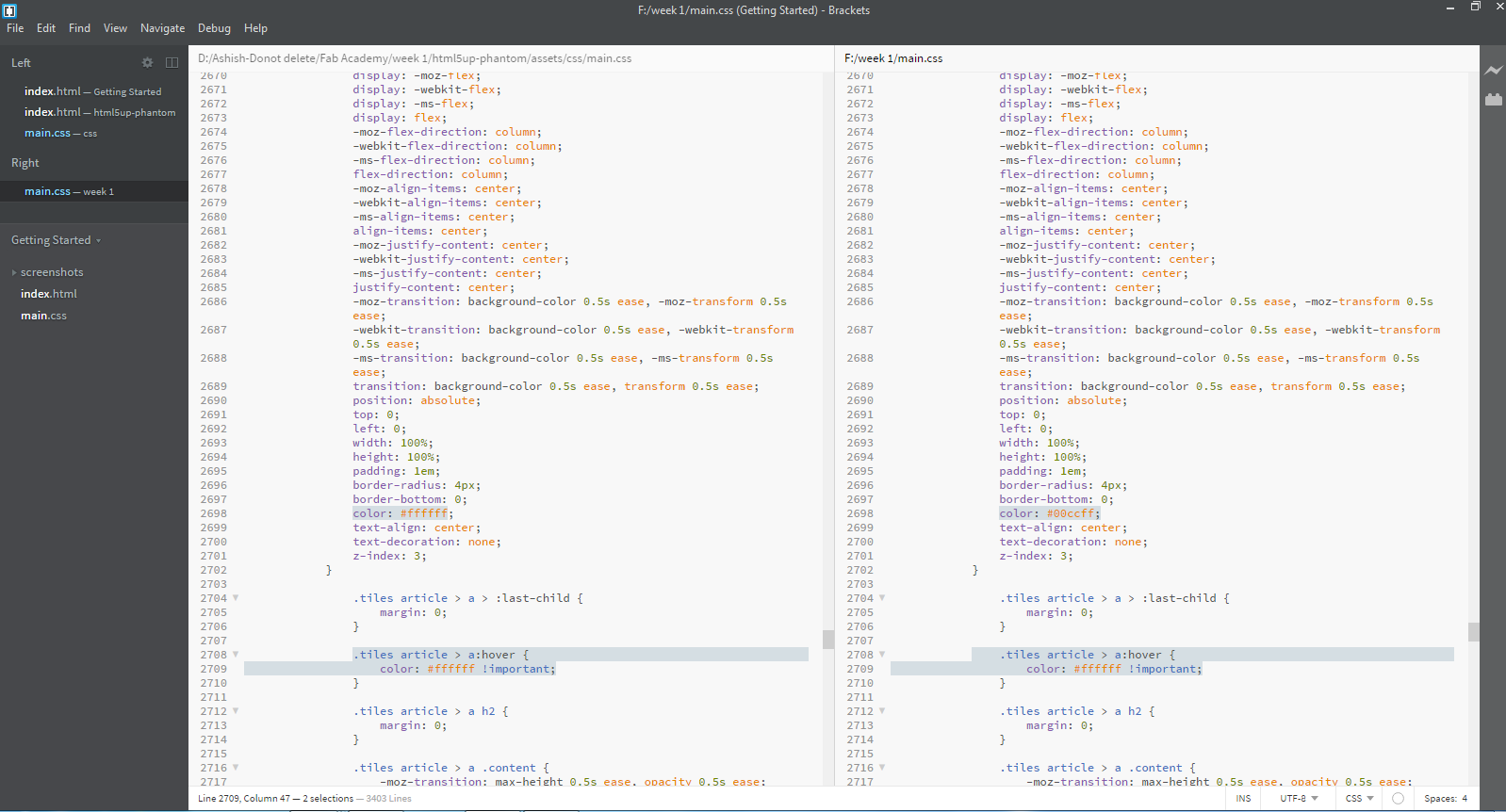The width and height of the screenshot is (1506, 812).
Task: Minimize the Brackets window
Action: (1450, 8)
